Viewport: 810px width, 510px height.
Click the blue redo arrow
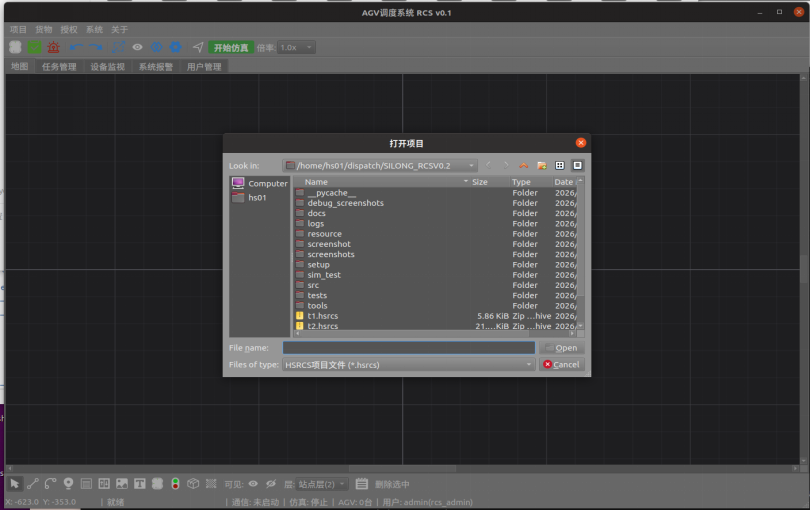click(96, 48)
